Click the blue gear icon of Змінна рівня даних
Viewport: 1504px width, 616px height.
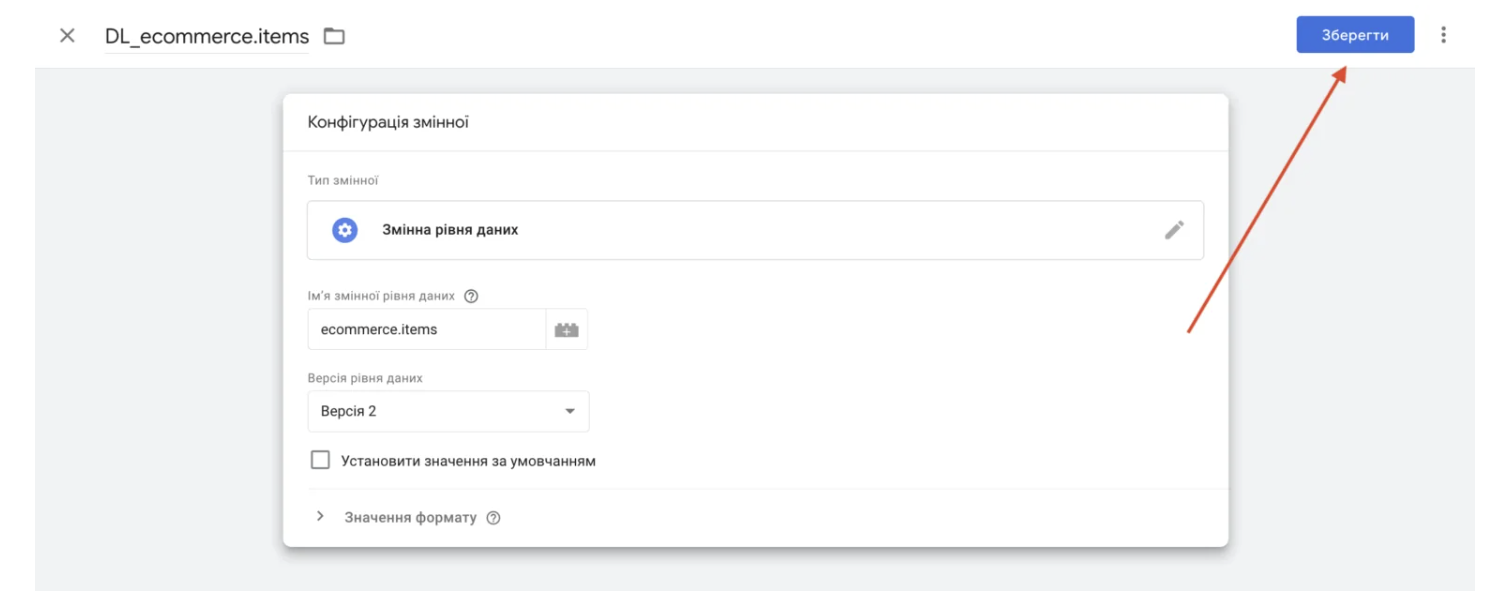coord(345,230)
